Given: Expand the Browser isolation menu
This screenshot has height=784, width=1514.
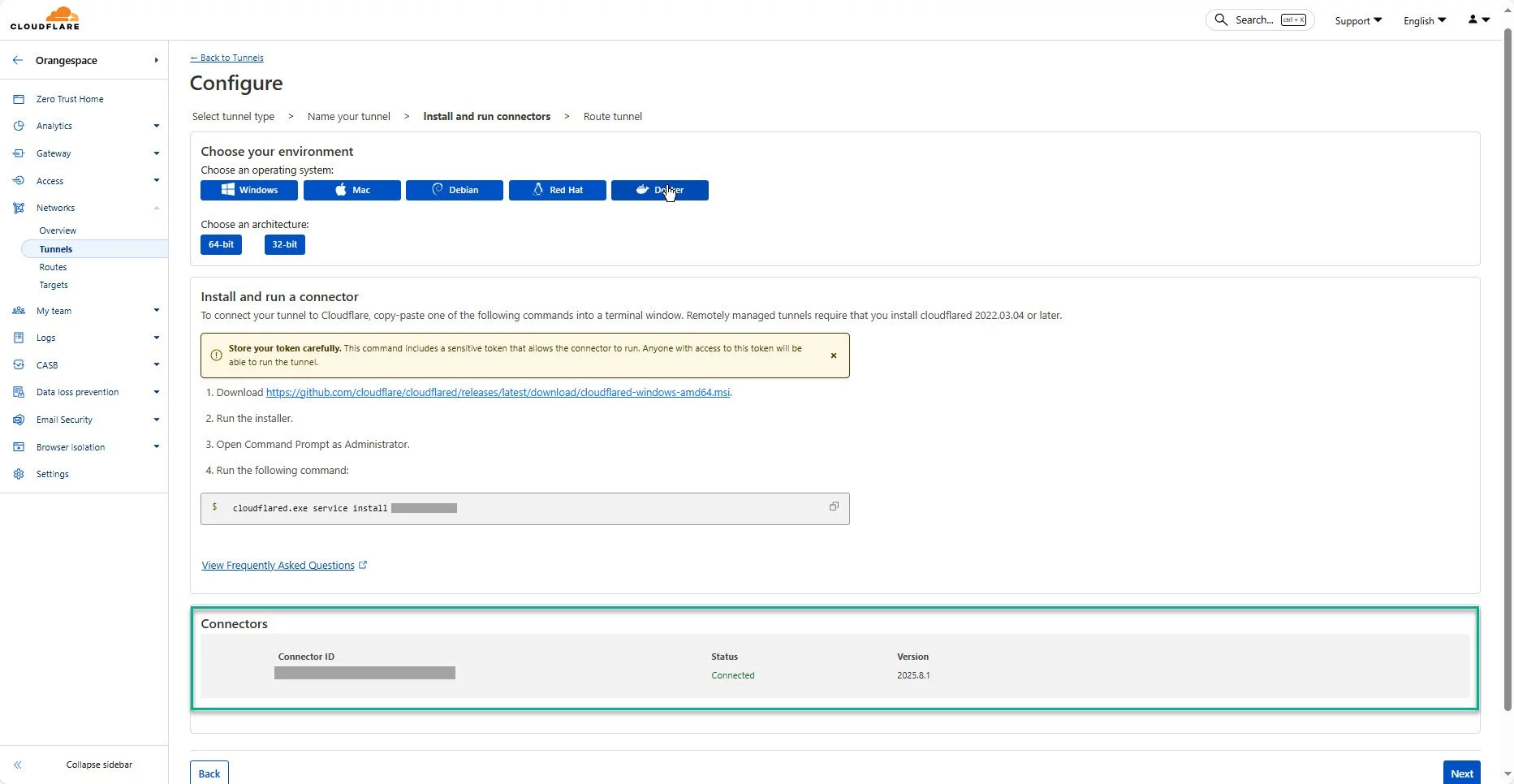Looking at the screenshot, I should pos(157,446).
